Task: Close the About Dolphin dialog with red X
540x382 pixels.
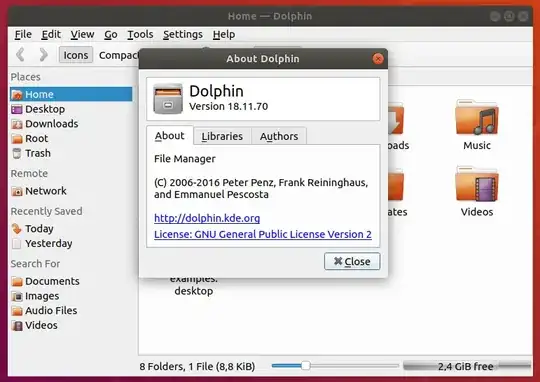Action: [x=378, y=59]
